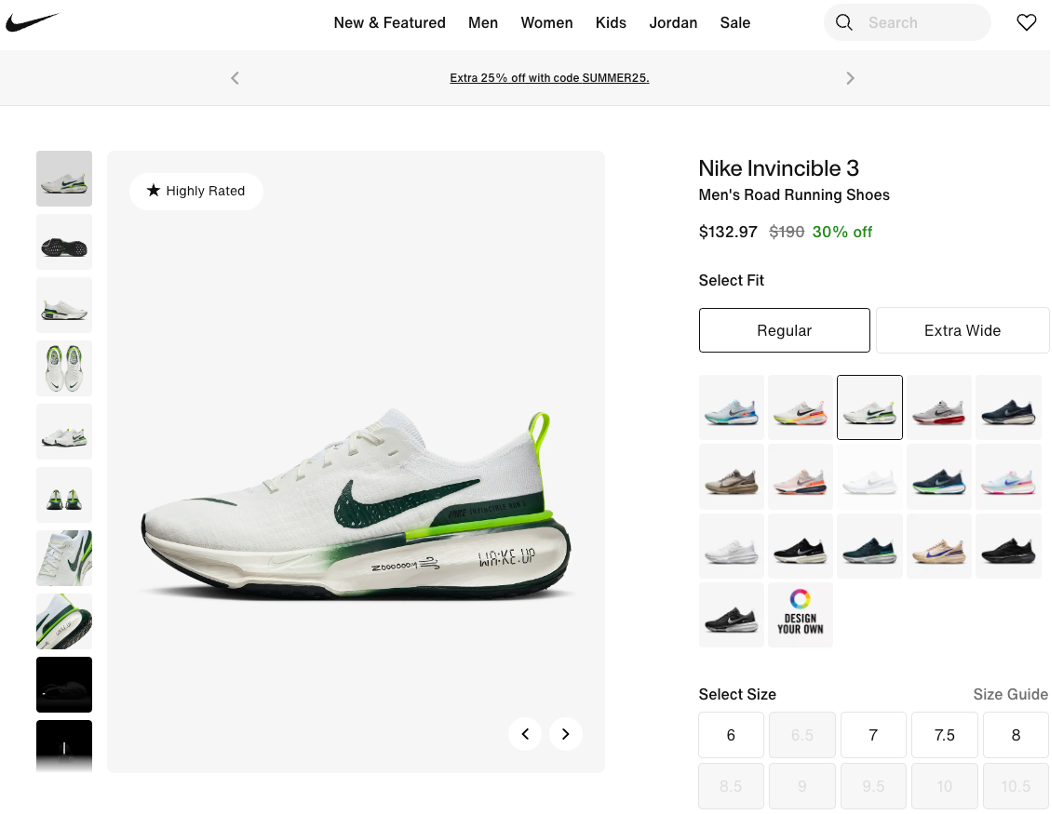1052x814 pixels.
Task: Open the SUMMER25 promo code link
Action: click(549, 78)
